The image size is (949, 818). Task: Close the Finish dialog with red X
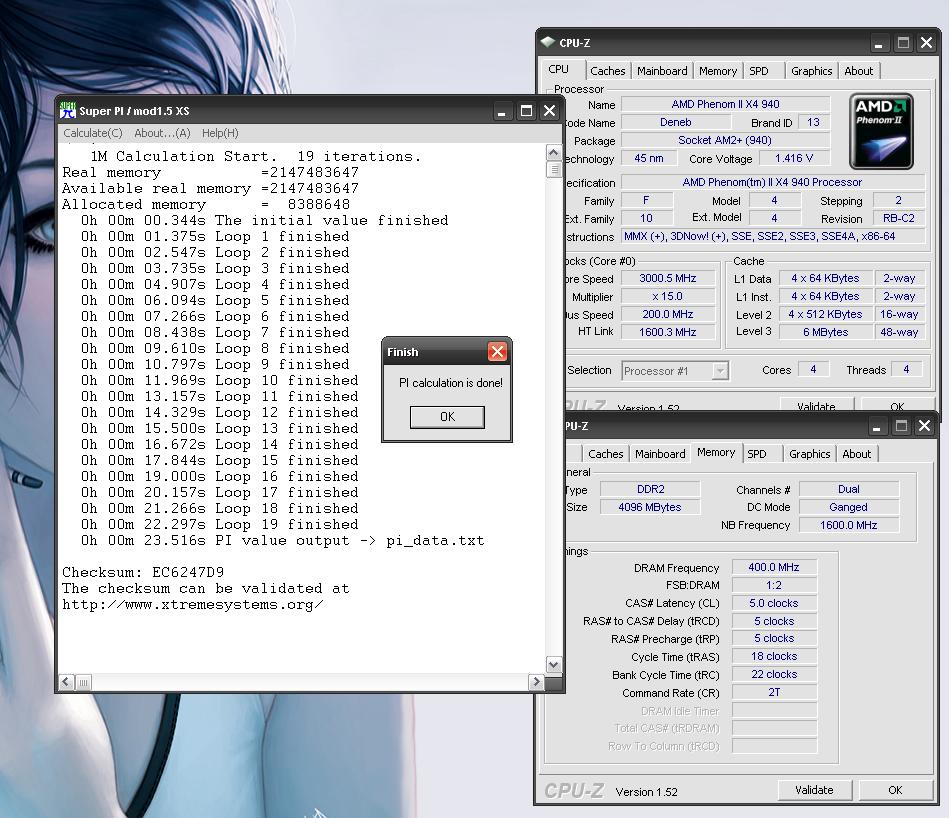pyautogui.click(x=497, y=352)
